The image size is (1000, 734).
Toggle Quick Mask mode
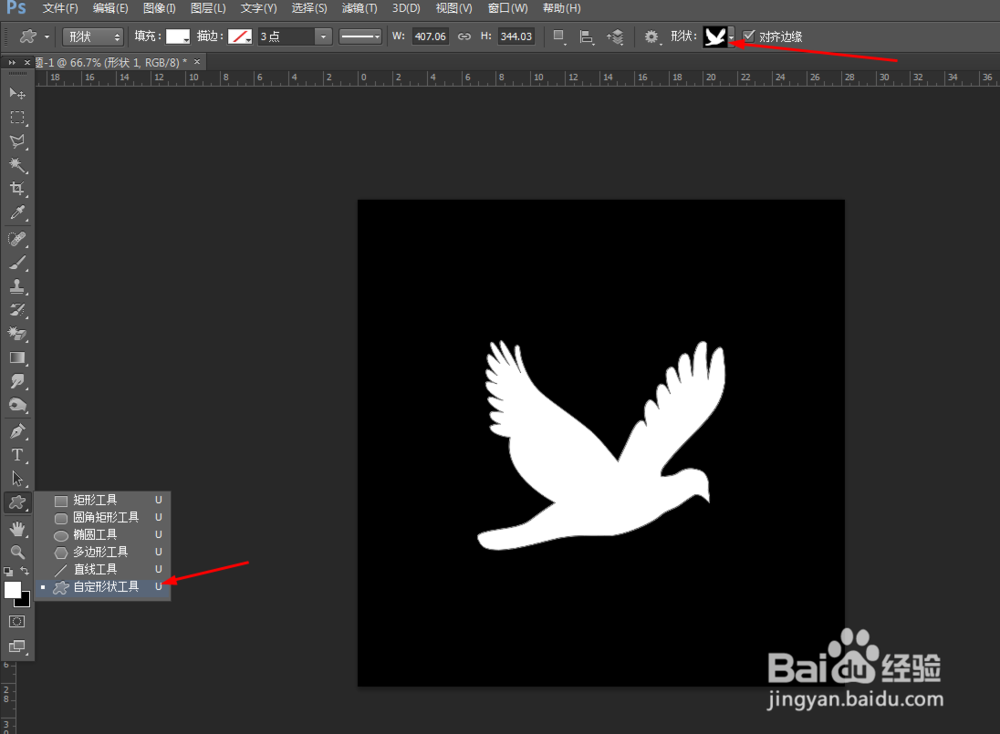click(17, 621)
